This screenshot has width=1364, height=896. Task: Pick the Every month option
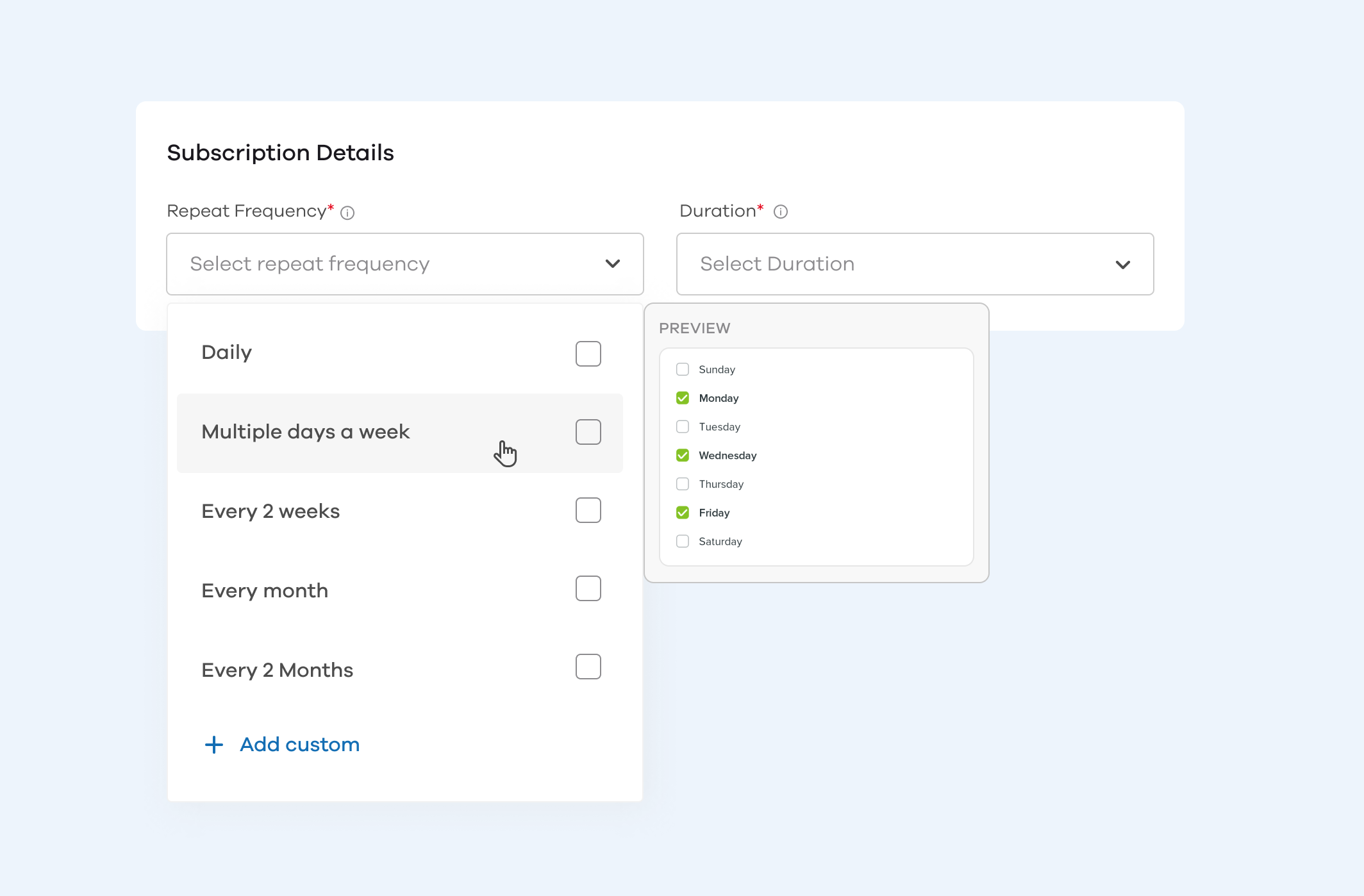pyautogui.click(x=400, y=591)
